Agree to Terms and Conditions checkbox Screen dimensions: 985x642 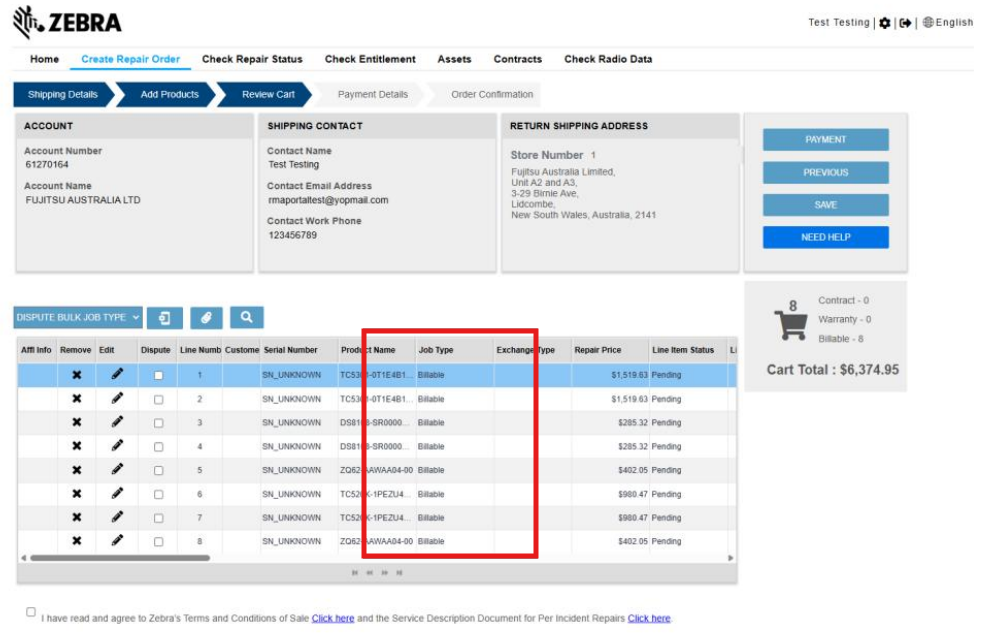[31, 612]
